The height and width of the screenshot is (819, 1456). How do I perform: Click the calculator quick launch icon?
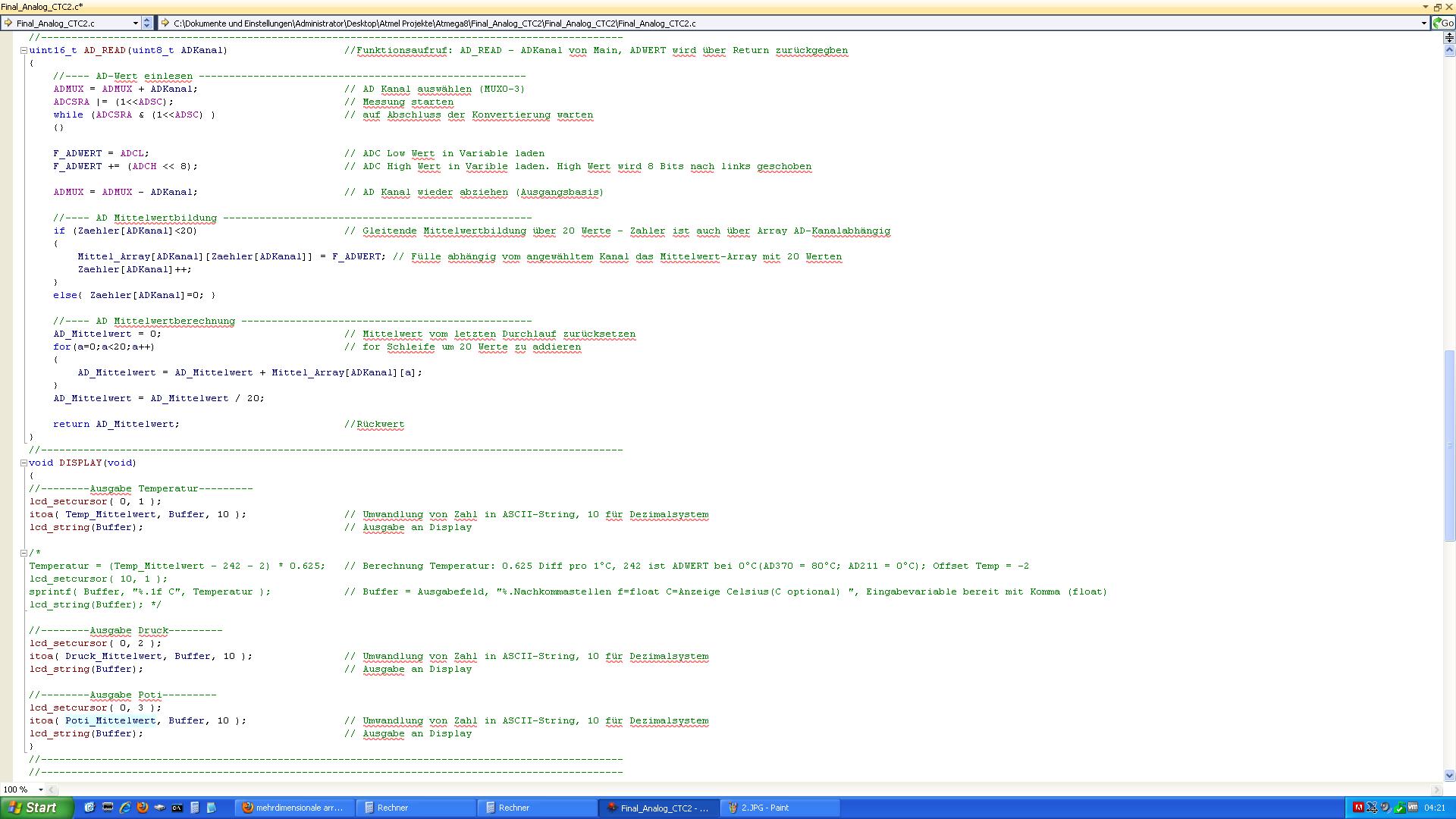[194, 808]
